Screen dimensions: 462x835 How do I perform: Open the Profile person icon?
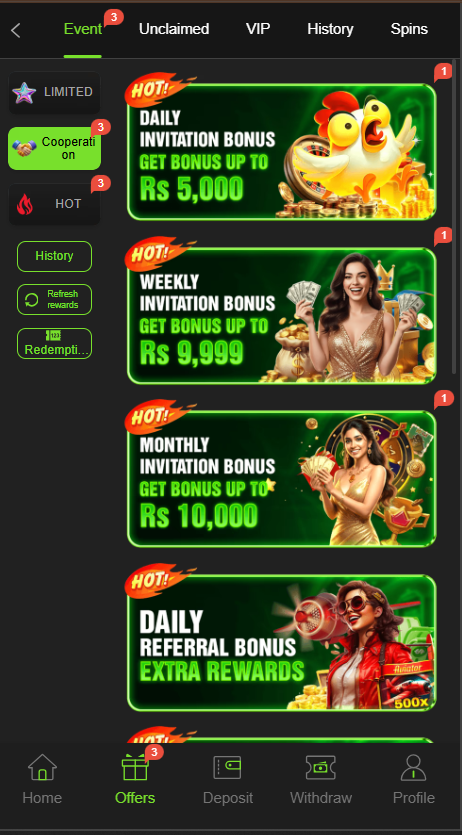(x=414, y=767)
